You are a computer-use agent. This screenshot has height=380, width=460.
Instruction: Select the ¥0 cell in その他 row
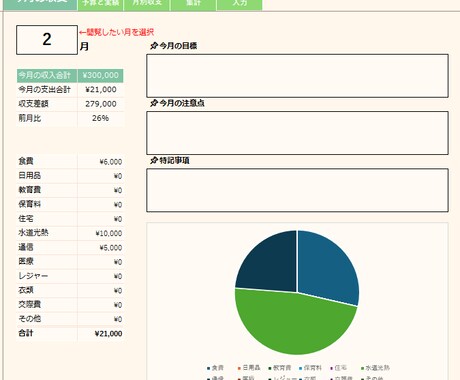(101, 319)
